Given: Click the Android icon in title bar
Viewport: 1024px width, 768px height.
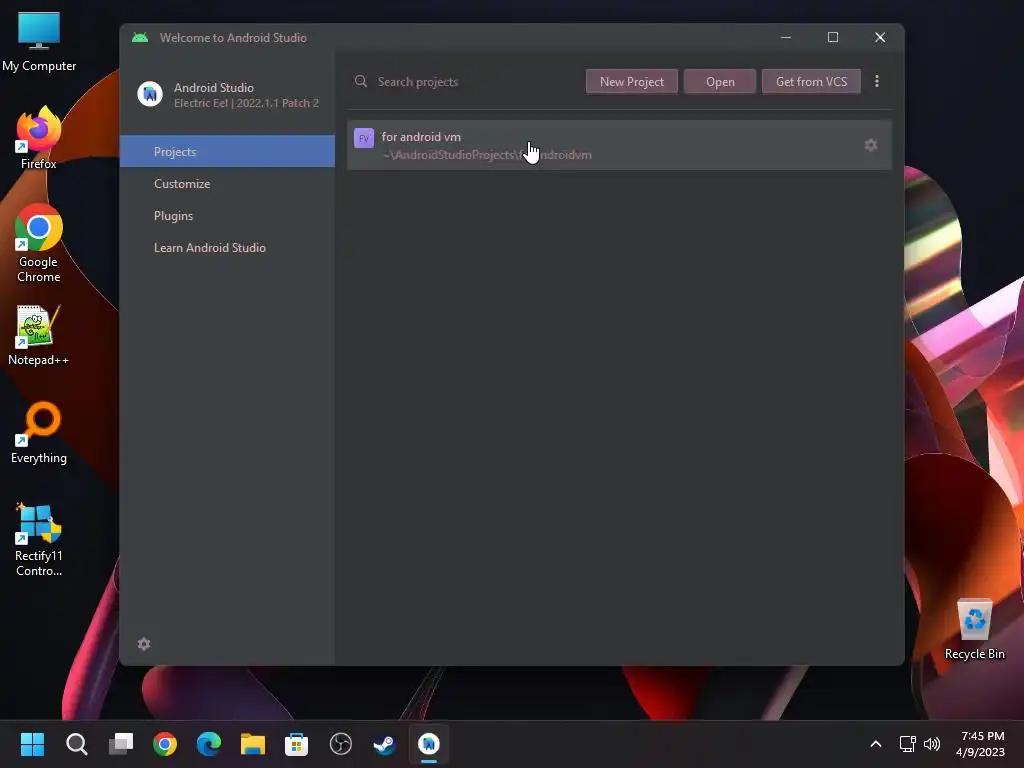Looking at the screenshot, I should point(140,37).
